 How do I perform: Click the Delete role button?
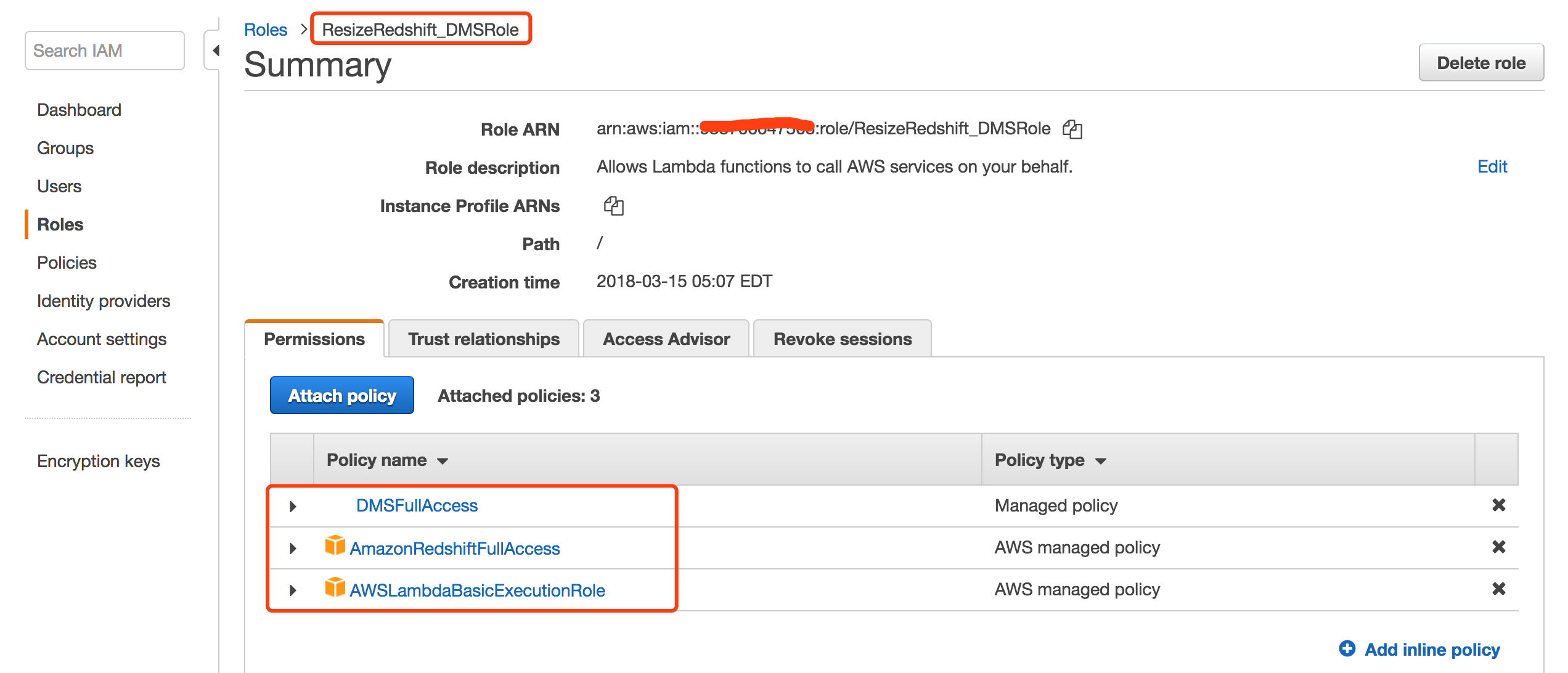[1480, 63]
